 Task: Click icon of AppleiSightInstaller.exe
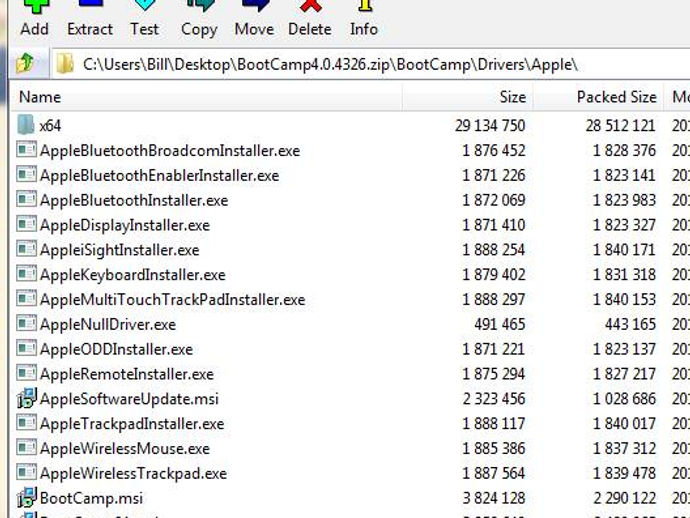point(26,249)
